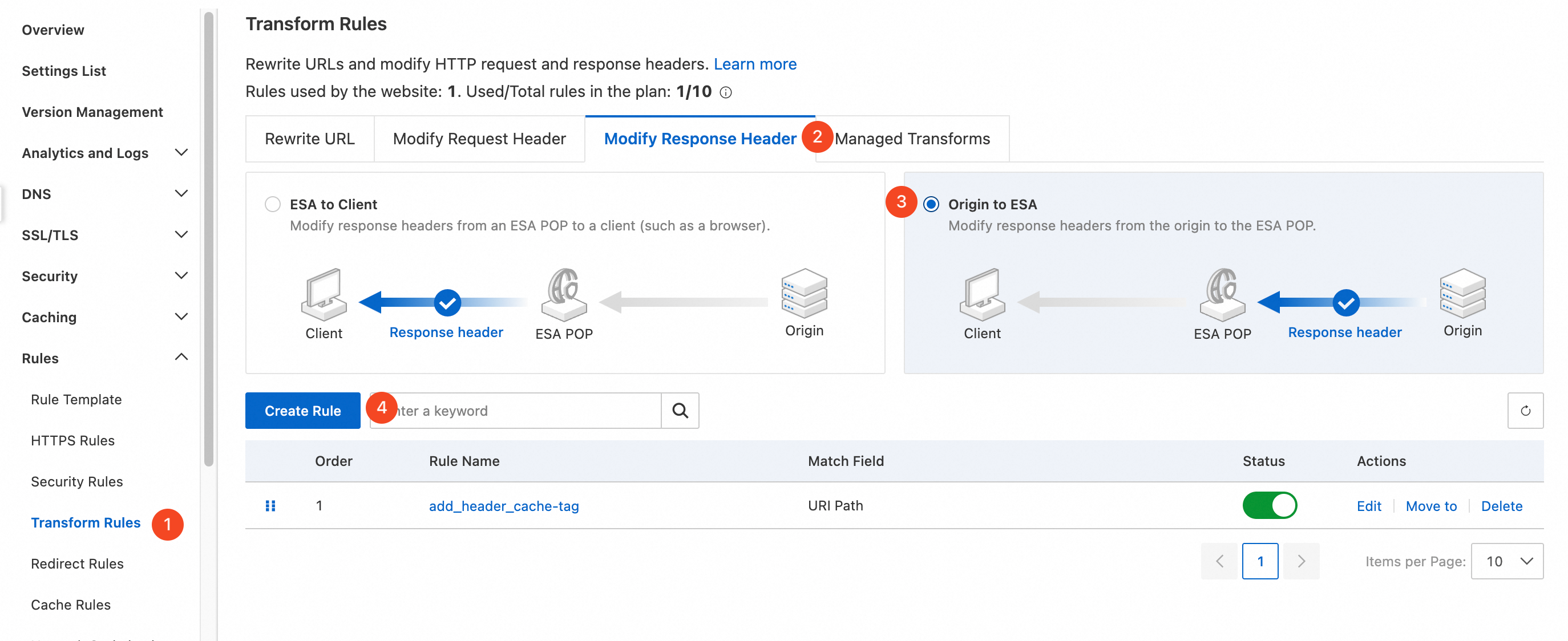
Task: Click the ESA POP icon in Origin to ESA card
Action: (1222, 294)
